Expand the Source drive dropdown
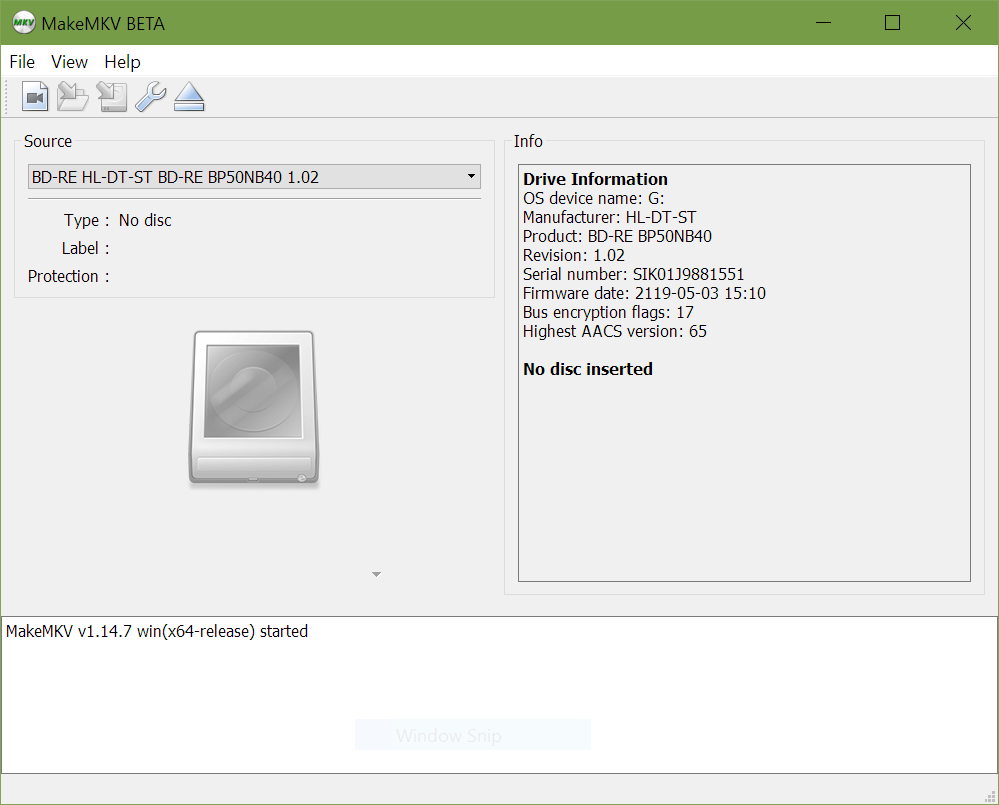Viewport: 999px width, 805px height. click(x=254, y=177)
